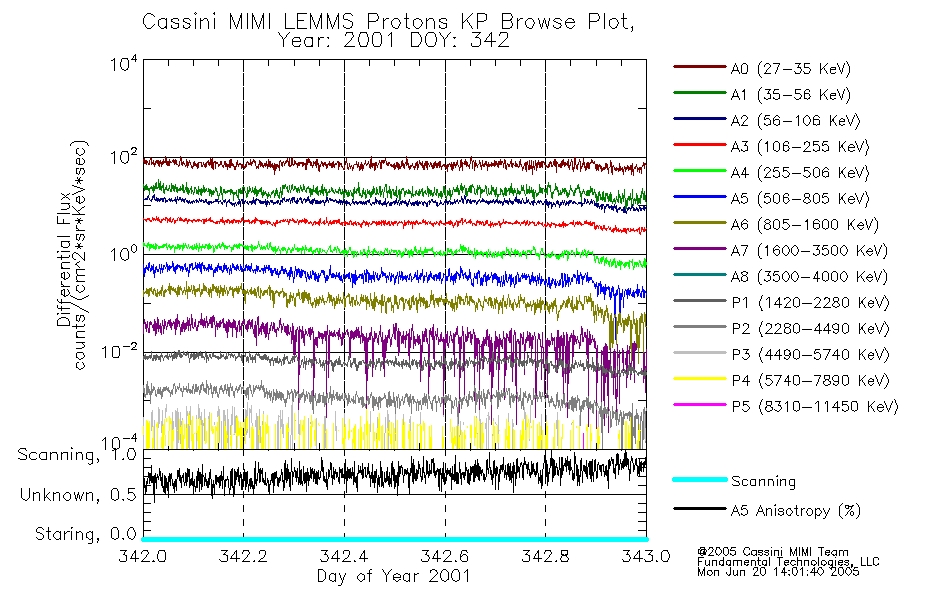Click the A5 Anisotropy (%) legend text
Image resolution: width=950 pixels, height=600 pixels.
pos(796,511)
